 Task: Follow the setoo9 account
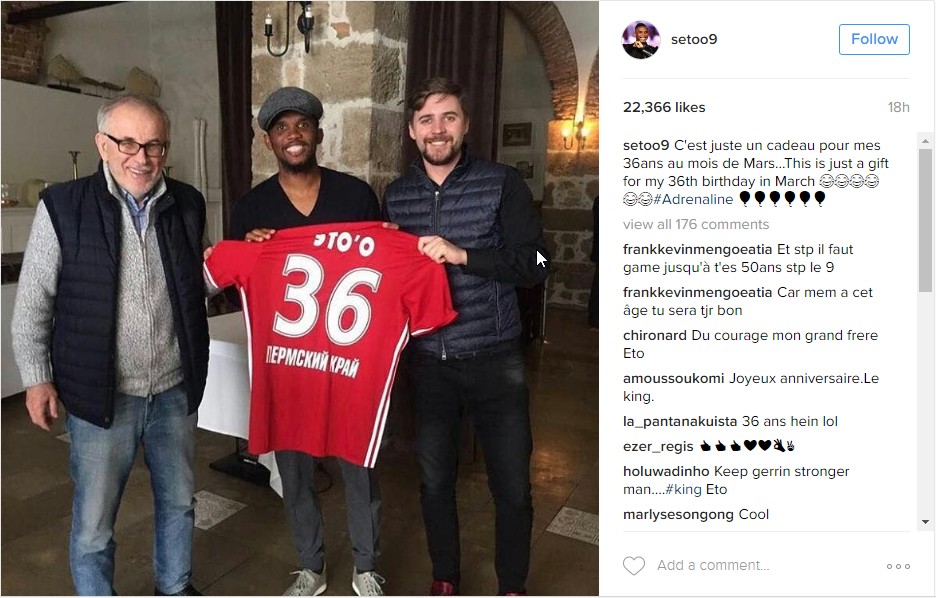click(874, 39)
